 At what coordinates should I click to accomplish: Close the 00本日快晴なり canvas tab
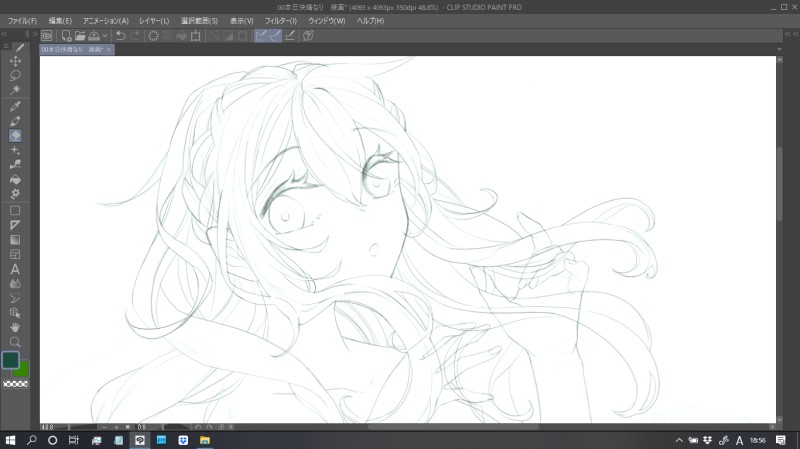point(109,49)
